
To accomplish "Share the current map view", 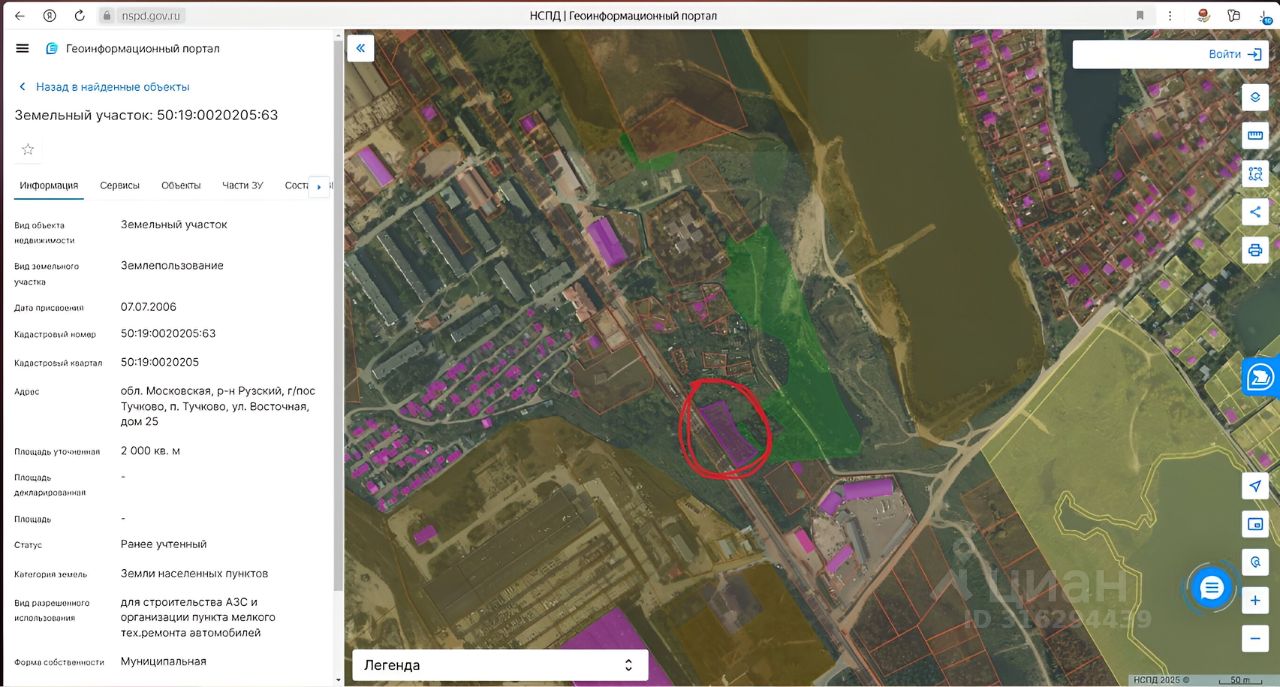I will pos(1255,211).
